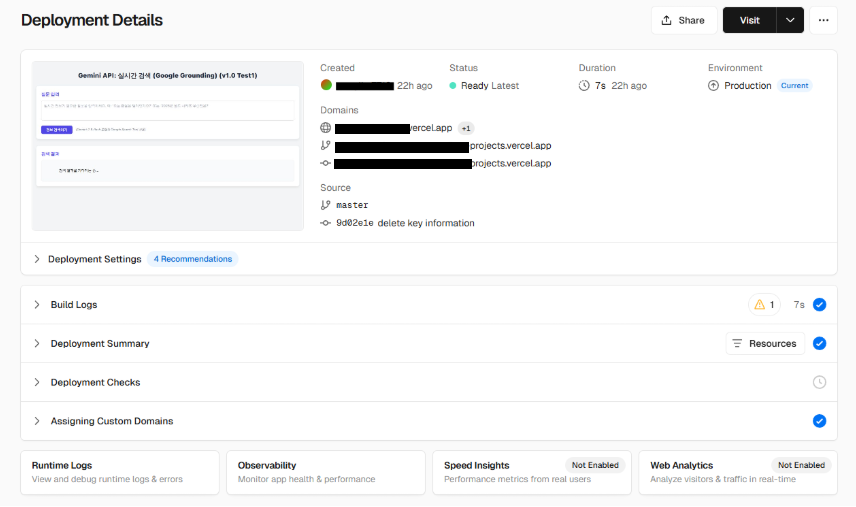Viewport: 856px width, 507px height.
Task: Click the Build Logs 7s duration text
Action: 799,305
